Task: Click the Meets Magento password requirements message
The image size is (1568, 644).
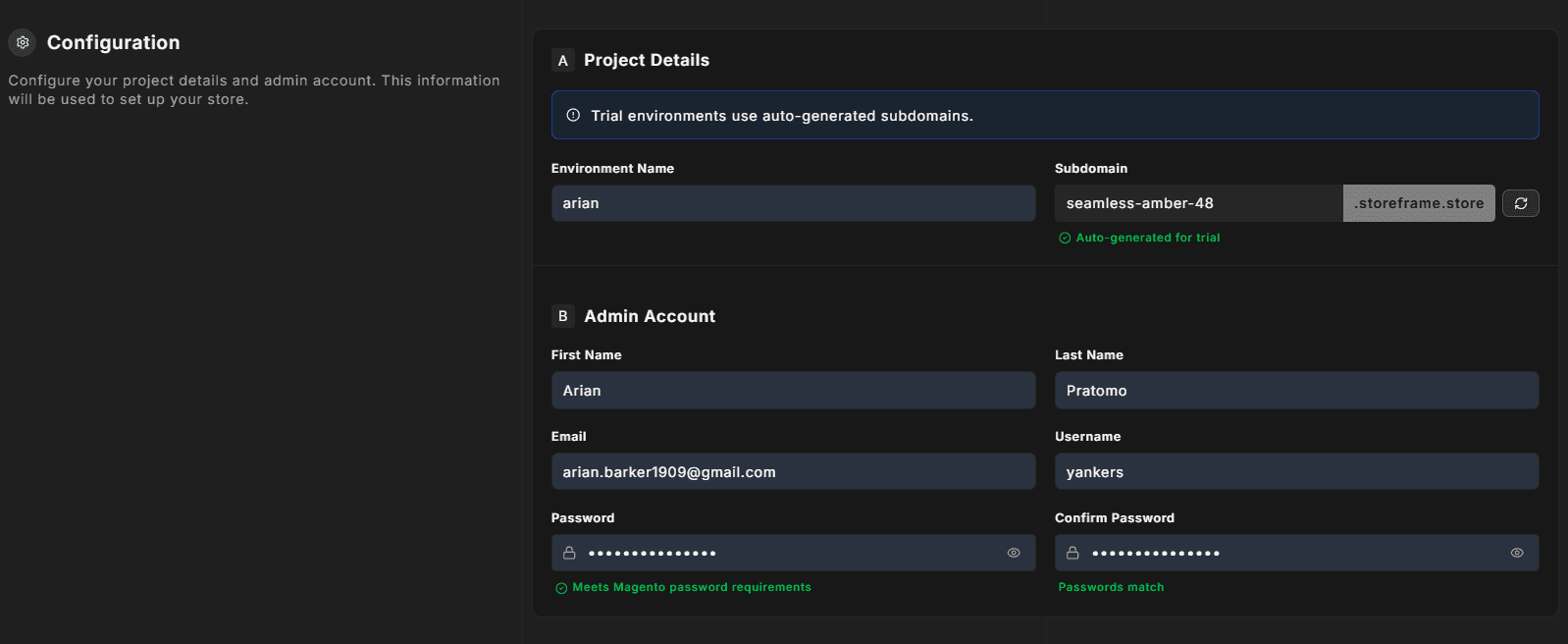Action: coord(692,587)
